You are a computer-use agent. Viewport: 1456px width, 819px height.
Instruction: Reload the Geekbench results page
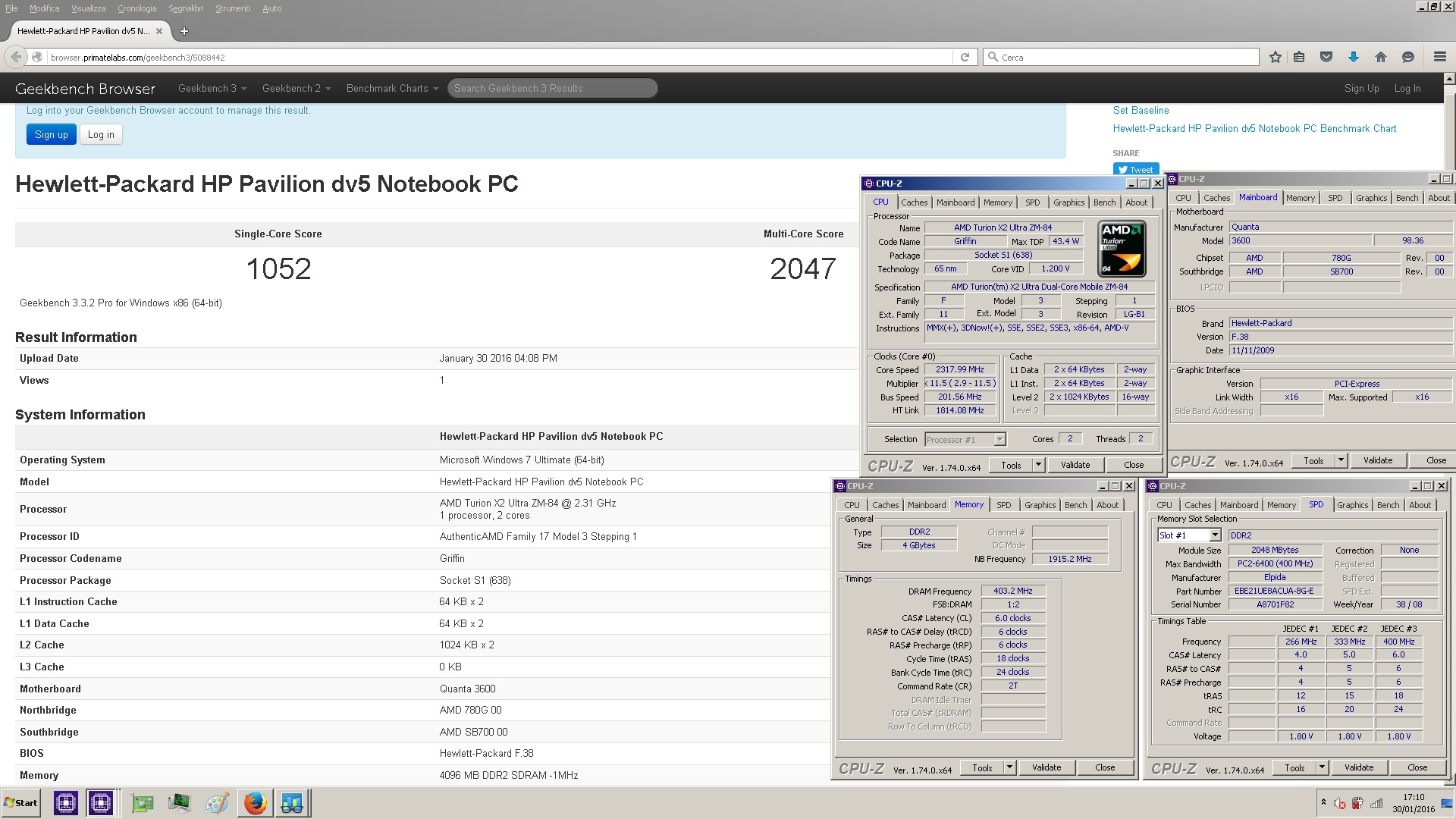click(965, 57)
